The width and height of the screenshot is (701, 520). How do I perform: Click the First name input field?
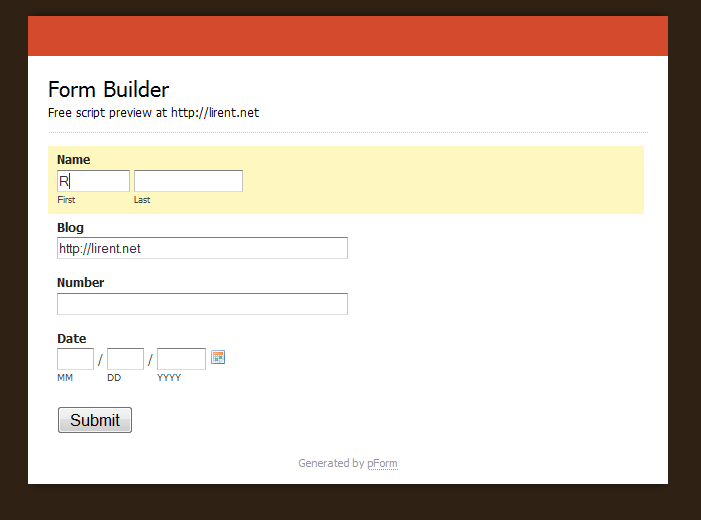coord(93,181)
